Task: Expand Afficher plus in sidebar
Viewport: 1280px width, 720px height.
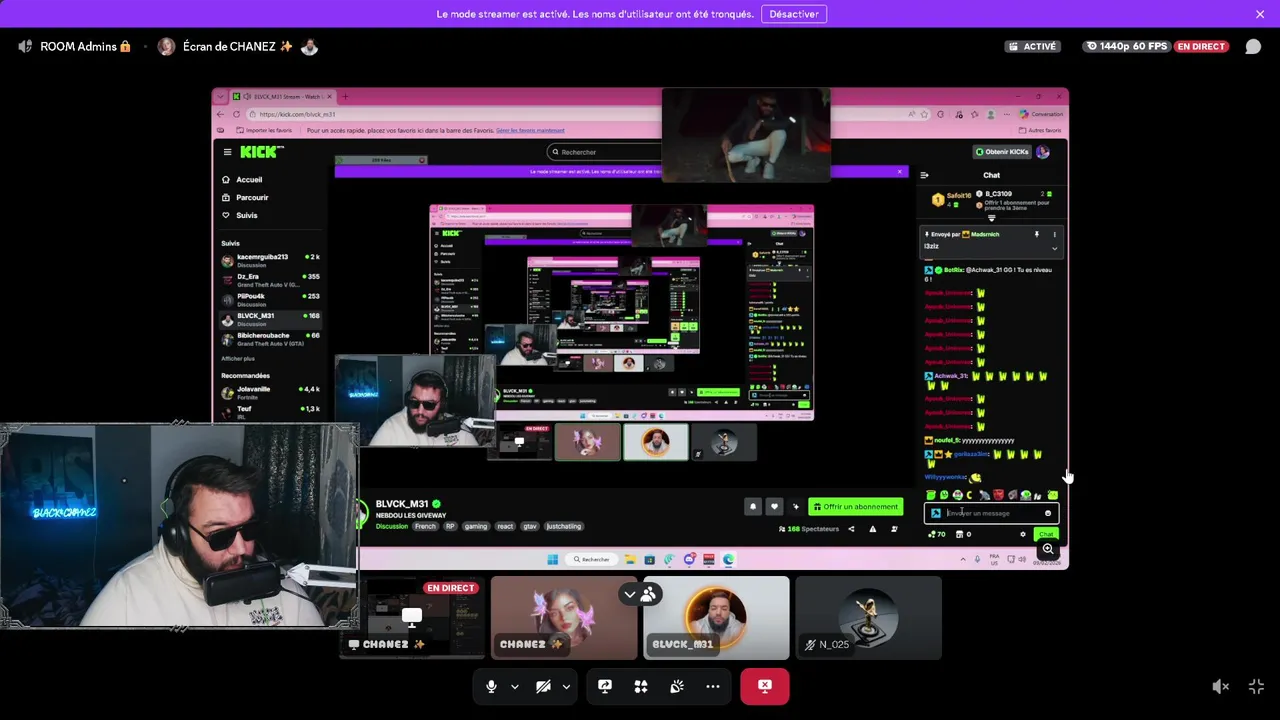Action: pyautogui.click(x=238, y=358)
